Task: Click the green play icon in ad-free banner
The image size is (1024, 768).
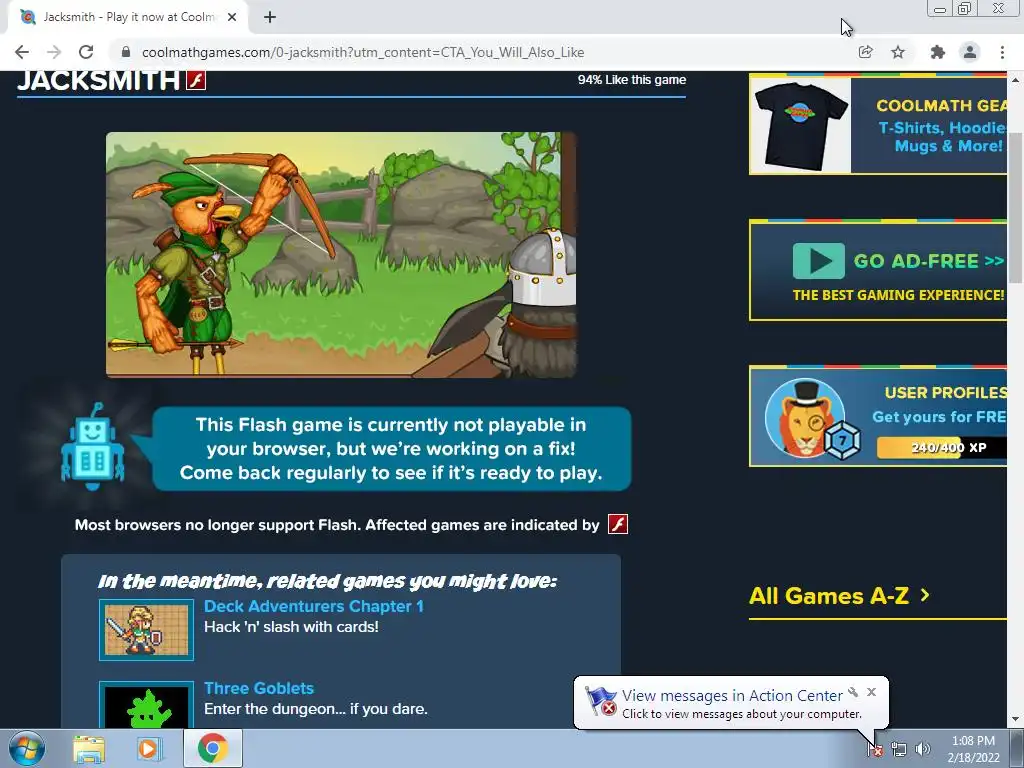Action: [x=818, y=261]
